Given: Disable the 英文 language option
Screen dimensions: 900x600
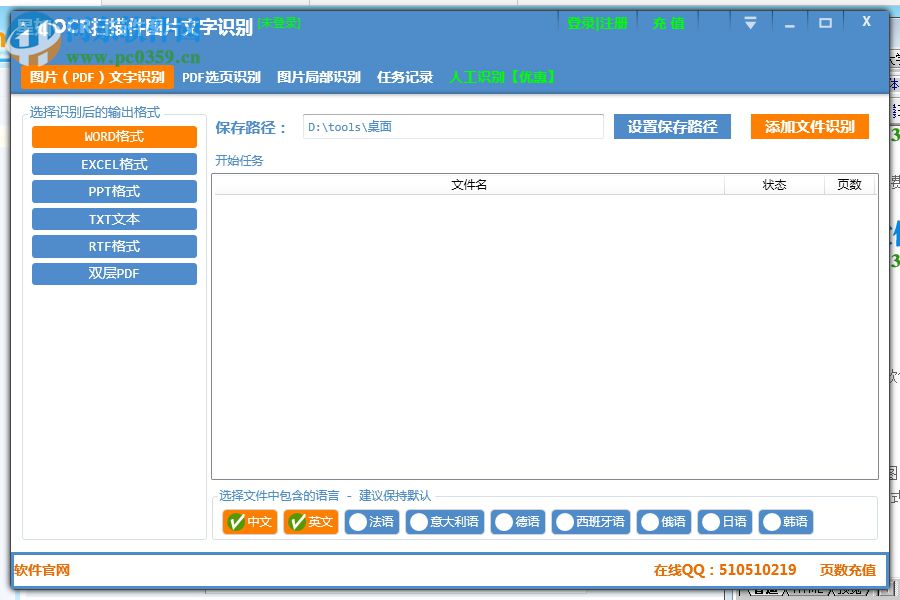Looking at the screenshot, I should pos(310,522).
